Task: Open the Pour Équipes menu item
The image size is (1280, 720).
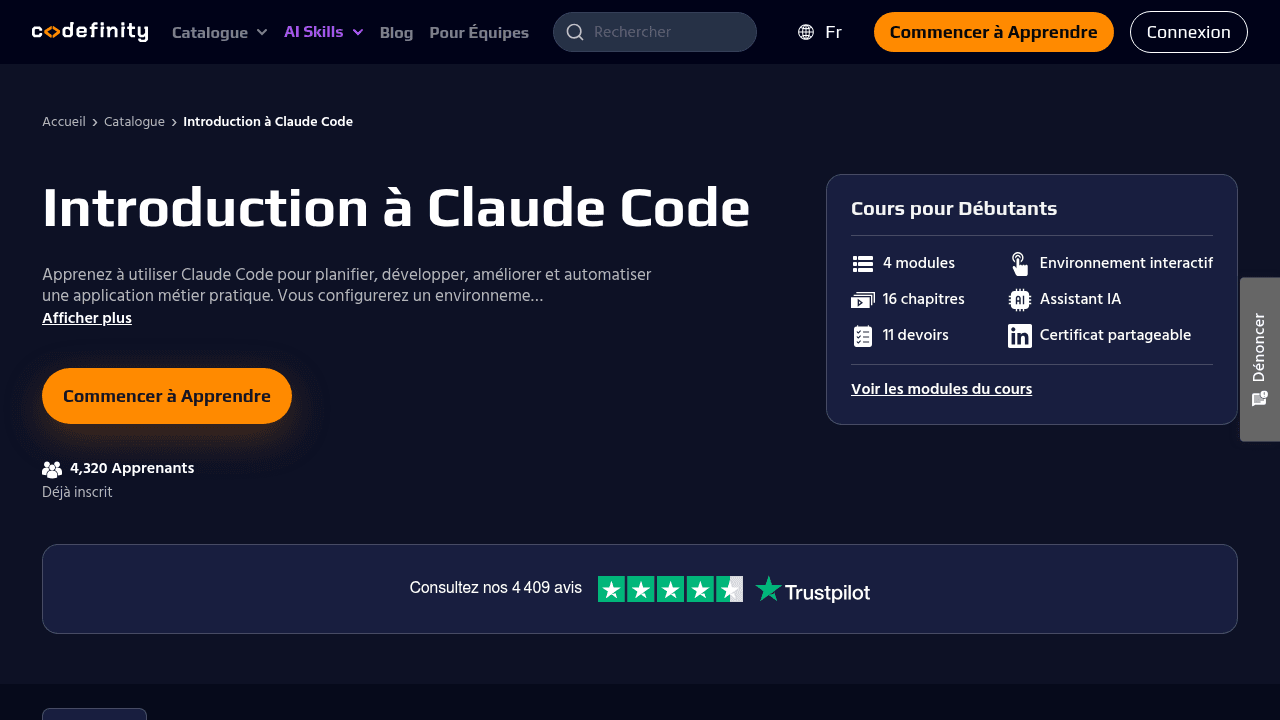Action: tap(479, 32)
